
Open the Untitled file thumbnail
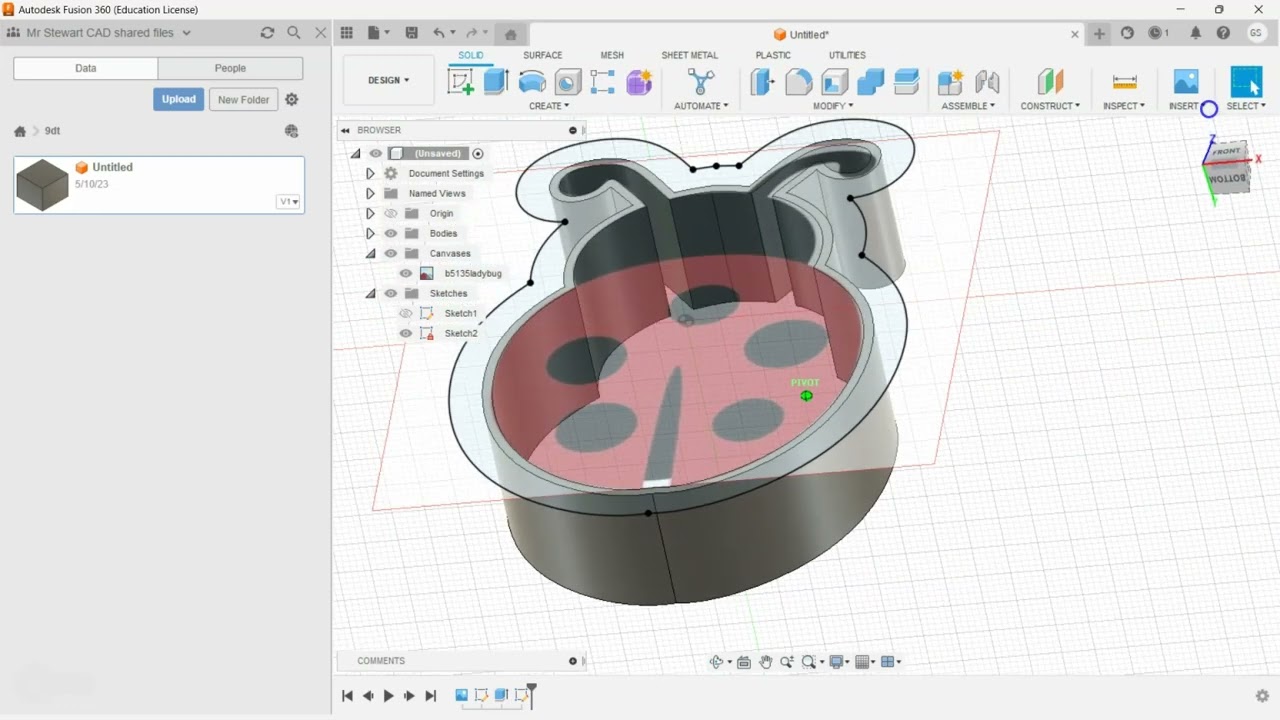click(42, 185)
